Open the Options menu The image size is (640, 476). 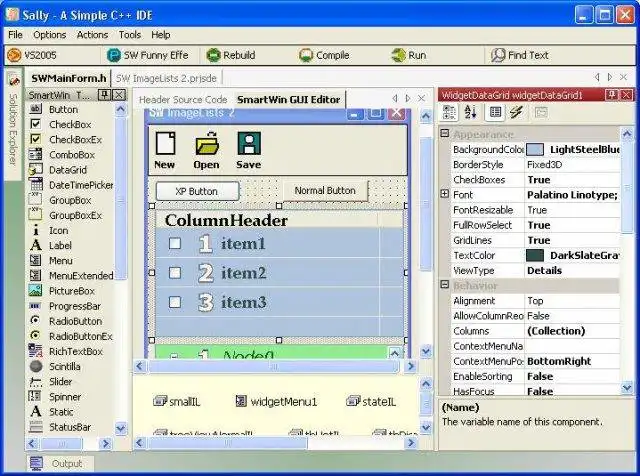49,35
